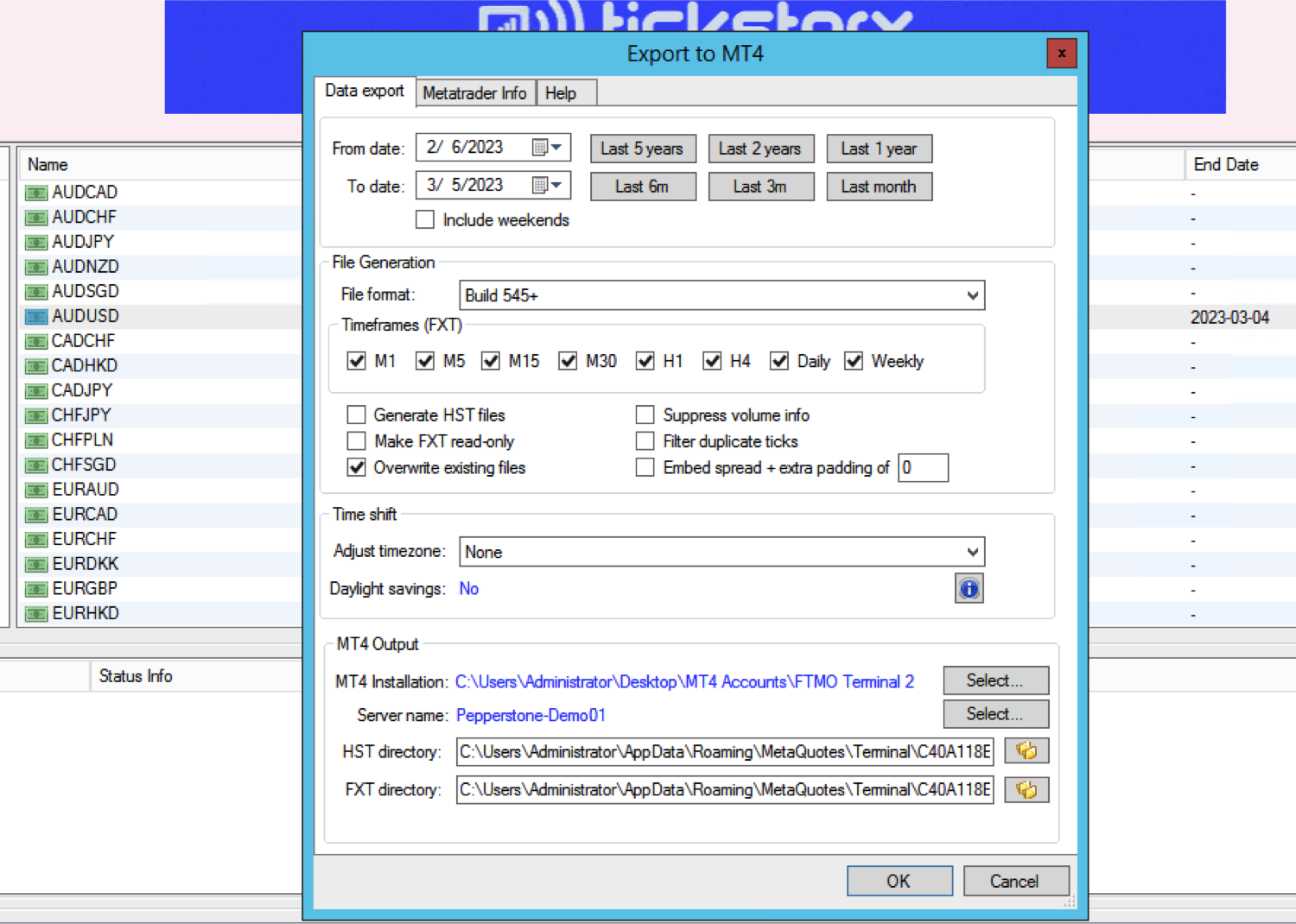
Task: Uncheck the M5 timeframe
Action: (425, 361)
